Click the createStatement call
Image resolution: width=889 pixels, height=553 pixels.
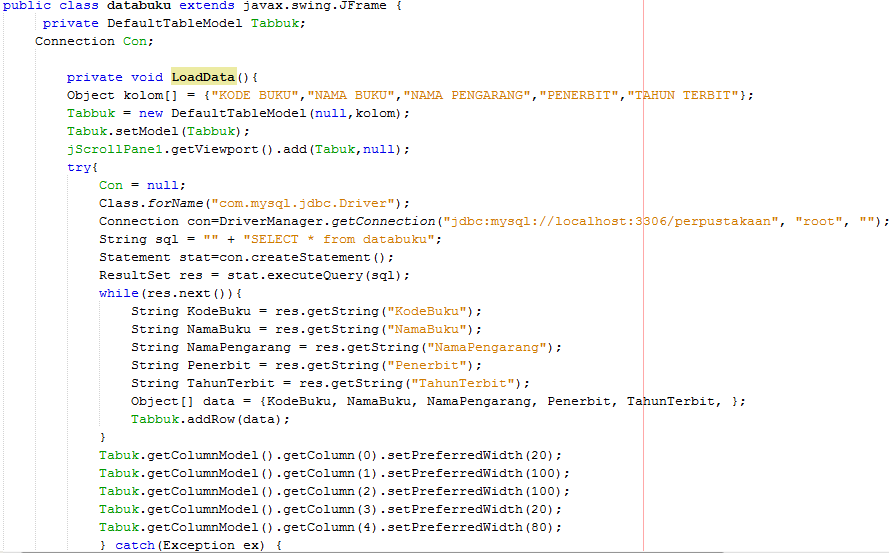[318, 257]
